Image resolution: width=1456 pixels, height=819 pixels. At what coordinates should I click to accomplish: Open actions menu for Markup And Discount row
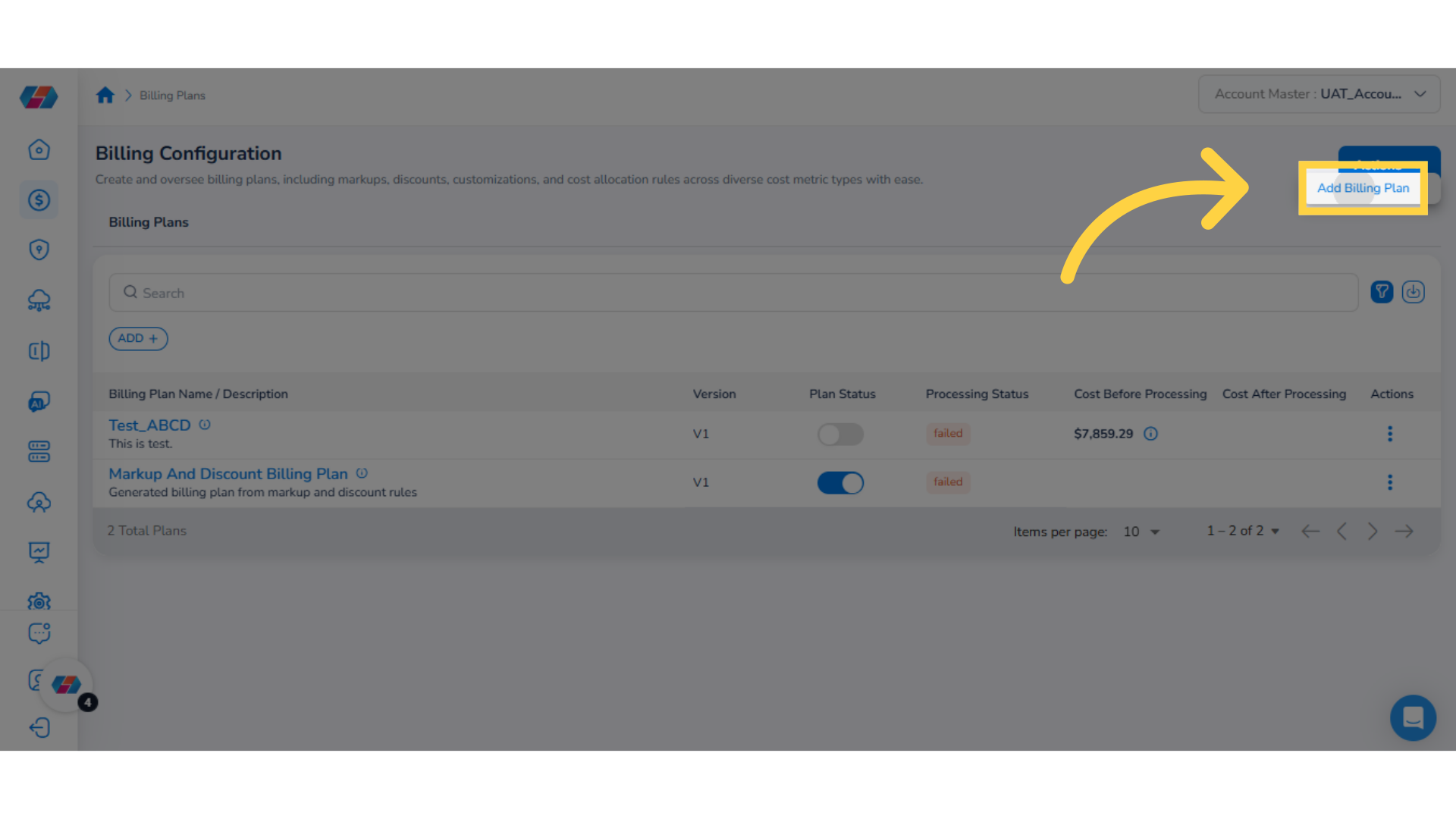pyautogui.click(x=1390, y=482)
